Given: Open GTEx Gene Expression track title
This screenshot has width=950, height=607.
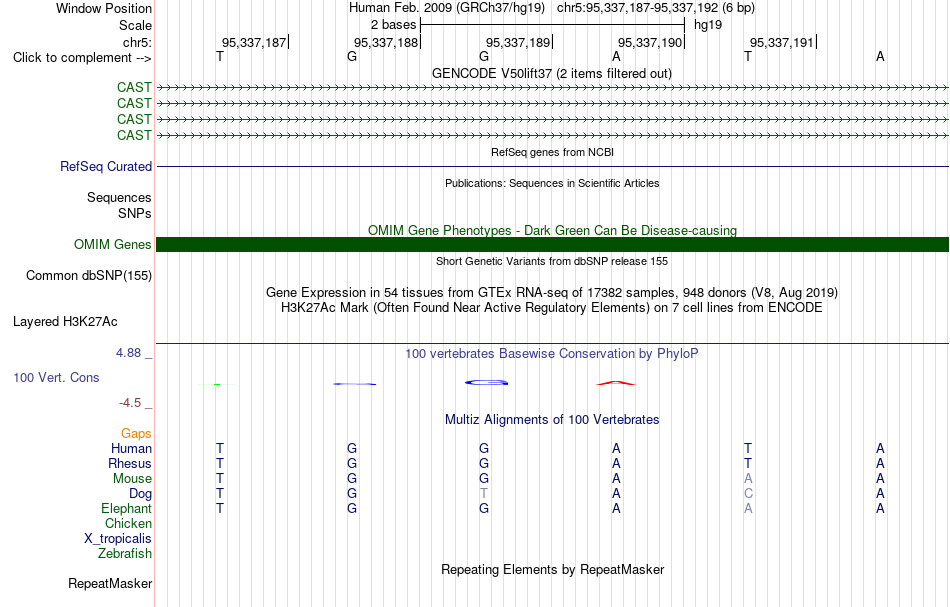Looking at the screenshot, I should pos(552,293).
